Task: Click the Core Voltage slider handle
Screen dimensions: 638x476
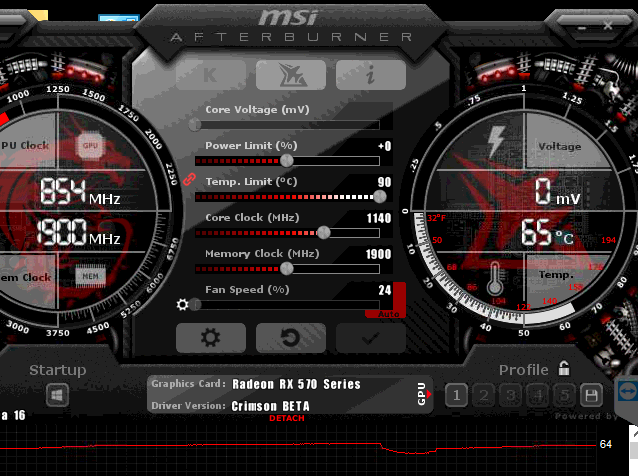Action: coord(195,125)
